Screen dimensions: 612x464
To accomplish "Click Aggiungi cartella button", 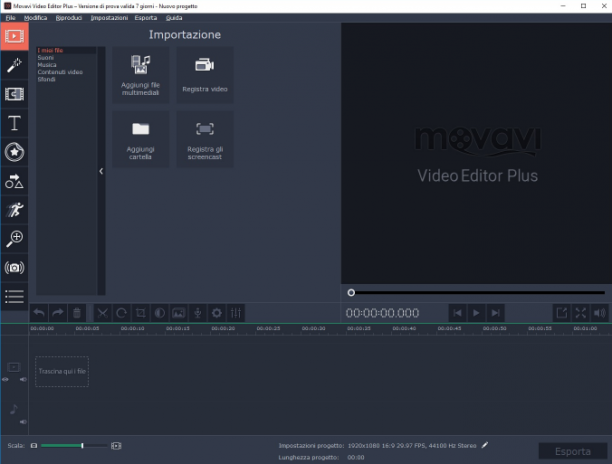I will click(141, 139).
